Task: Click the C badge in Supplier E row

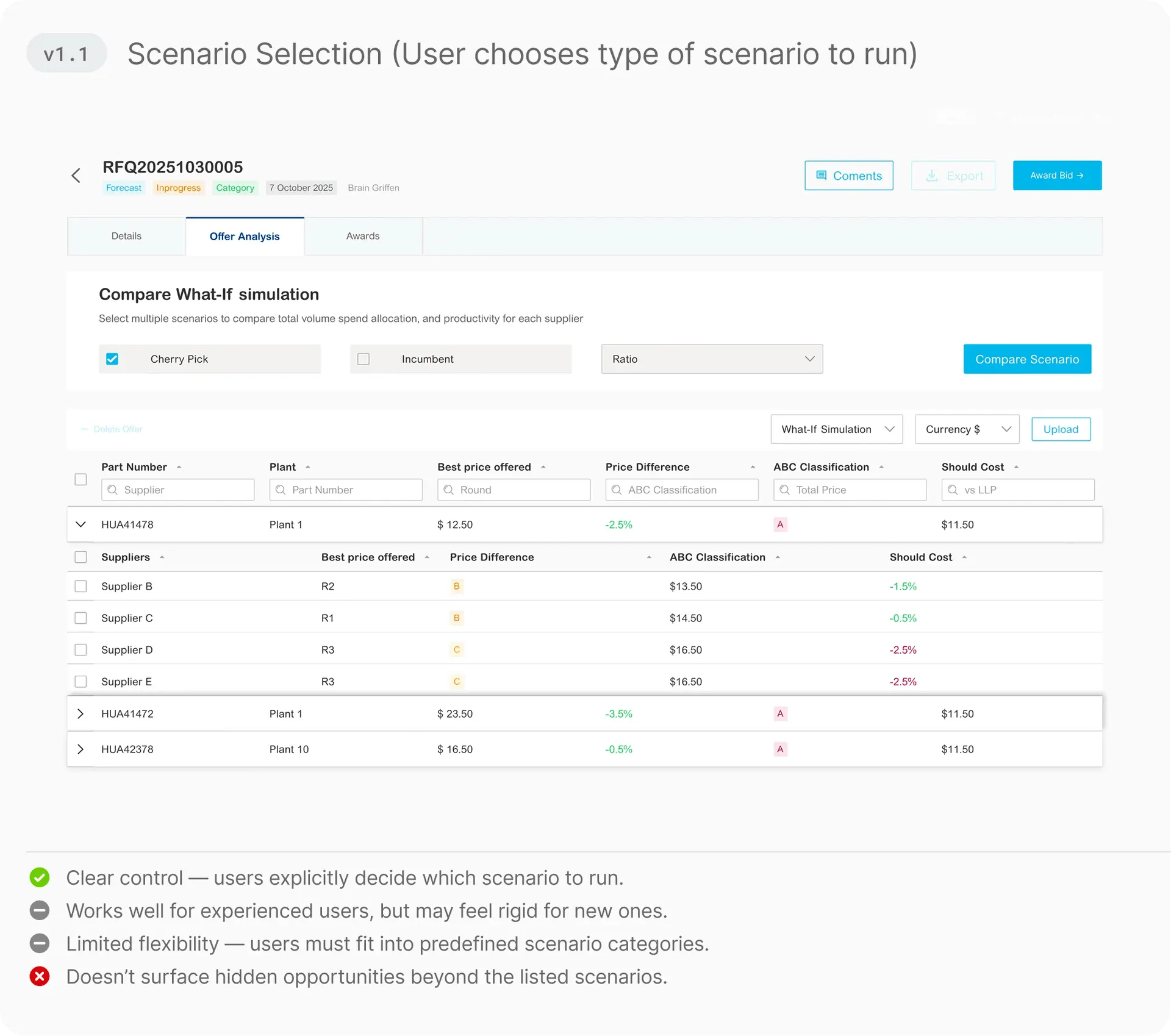Action: click(456, 682)
